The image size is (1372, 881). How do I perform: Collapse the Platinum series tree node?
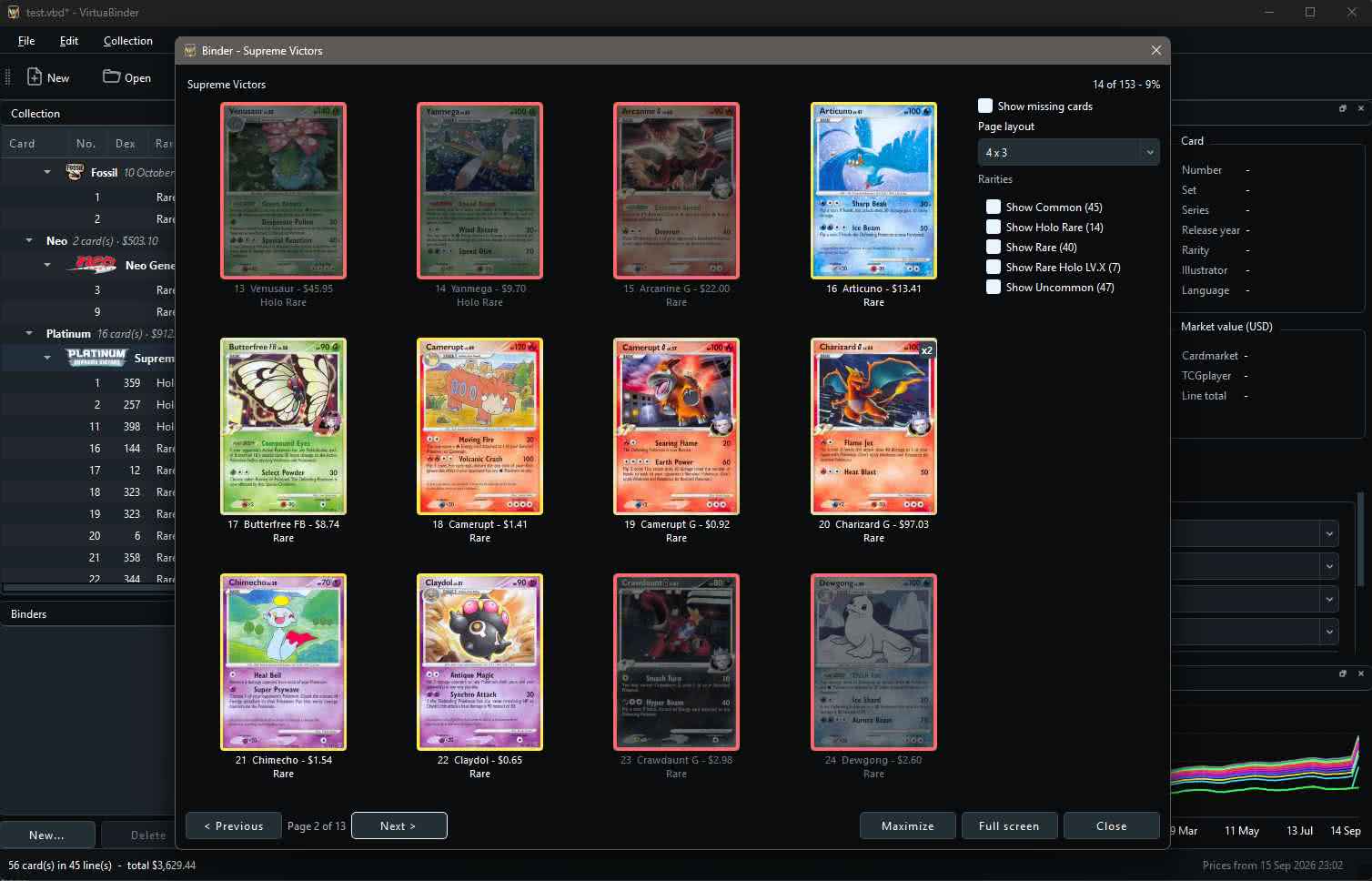[x=29, y=334]
